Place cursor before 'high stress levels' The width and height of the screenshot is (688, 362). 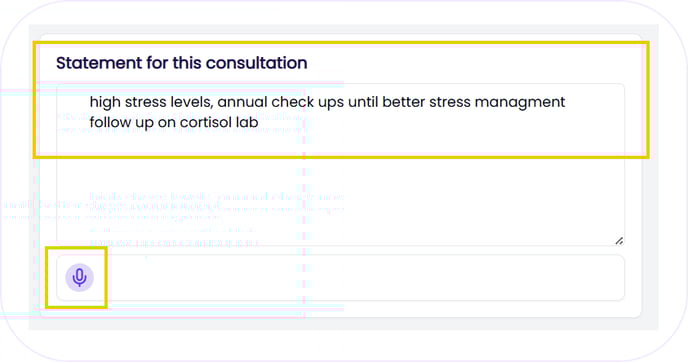[90, 102]
